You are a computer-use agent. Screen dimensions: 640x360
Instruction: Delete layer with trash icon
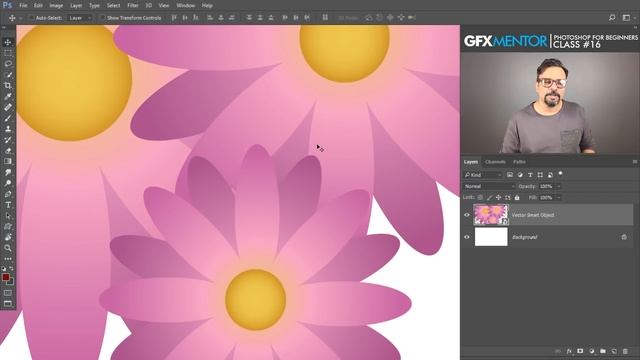click(625, 351)
